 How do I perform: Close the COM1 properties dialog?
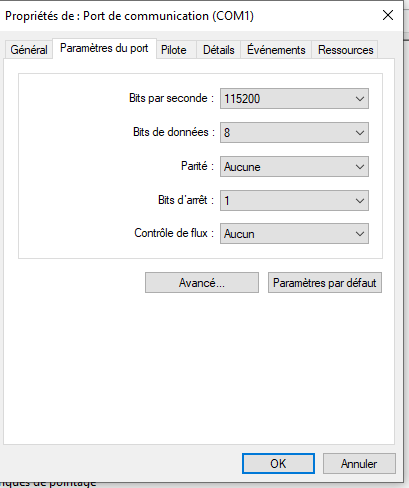click(388, 15)
